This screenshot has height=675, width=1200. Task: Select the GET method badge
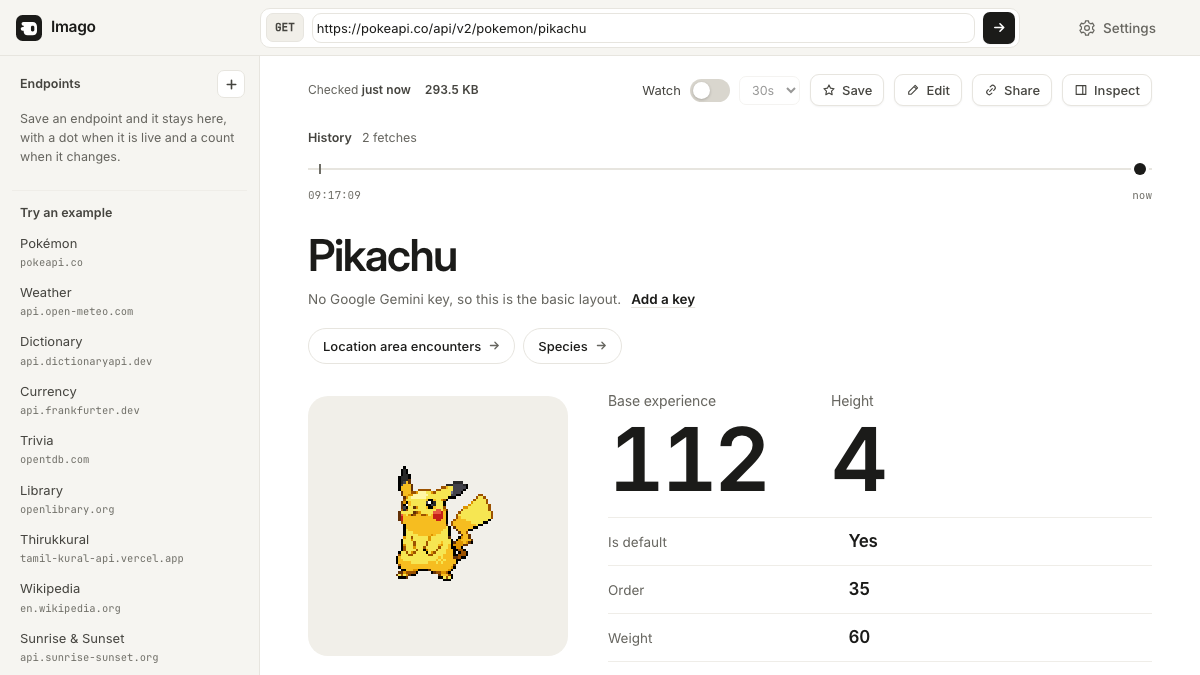[285, 28]
